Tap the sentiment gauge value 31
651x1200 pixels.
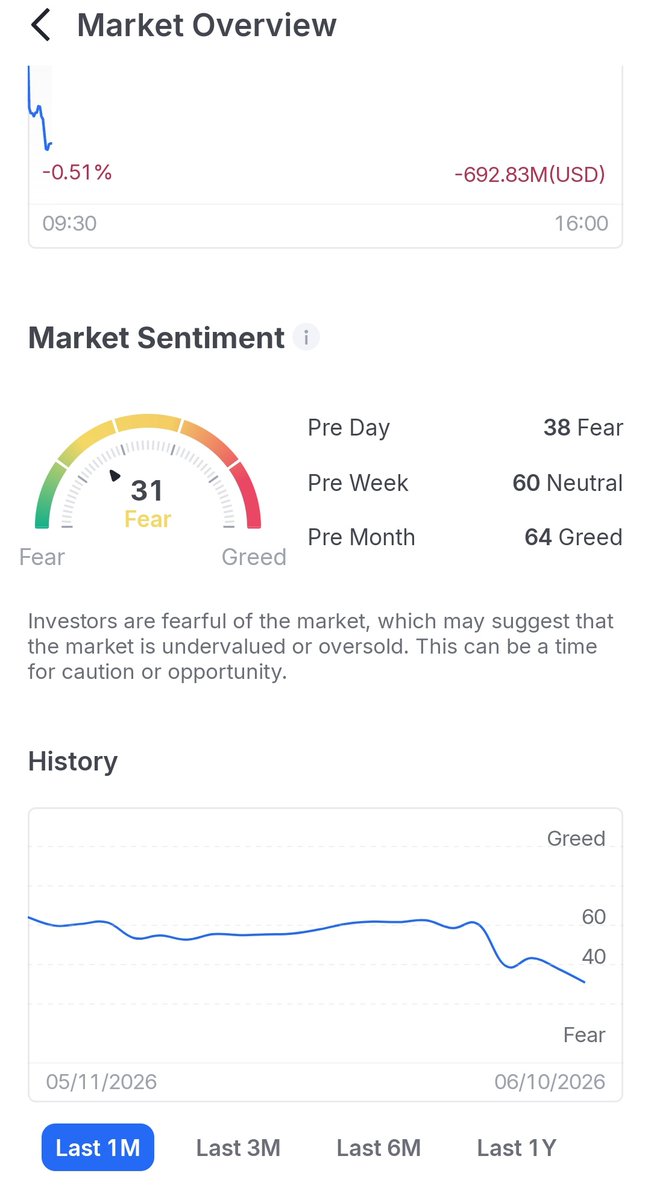click(x=147, y=490)
